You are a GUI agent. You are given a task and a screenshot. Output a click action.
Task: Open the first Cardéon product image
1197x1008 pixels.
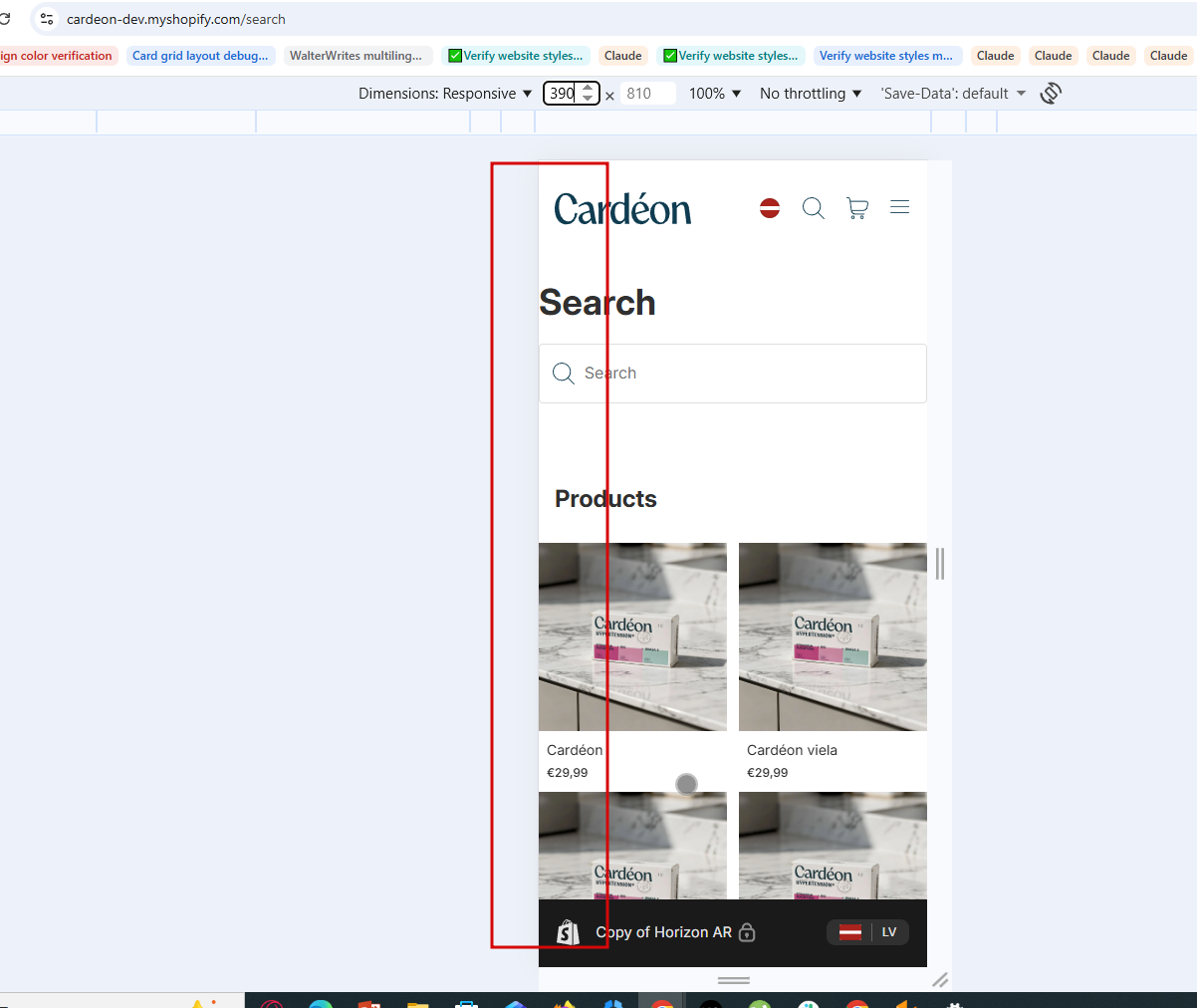coord(632,636)
